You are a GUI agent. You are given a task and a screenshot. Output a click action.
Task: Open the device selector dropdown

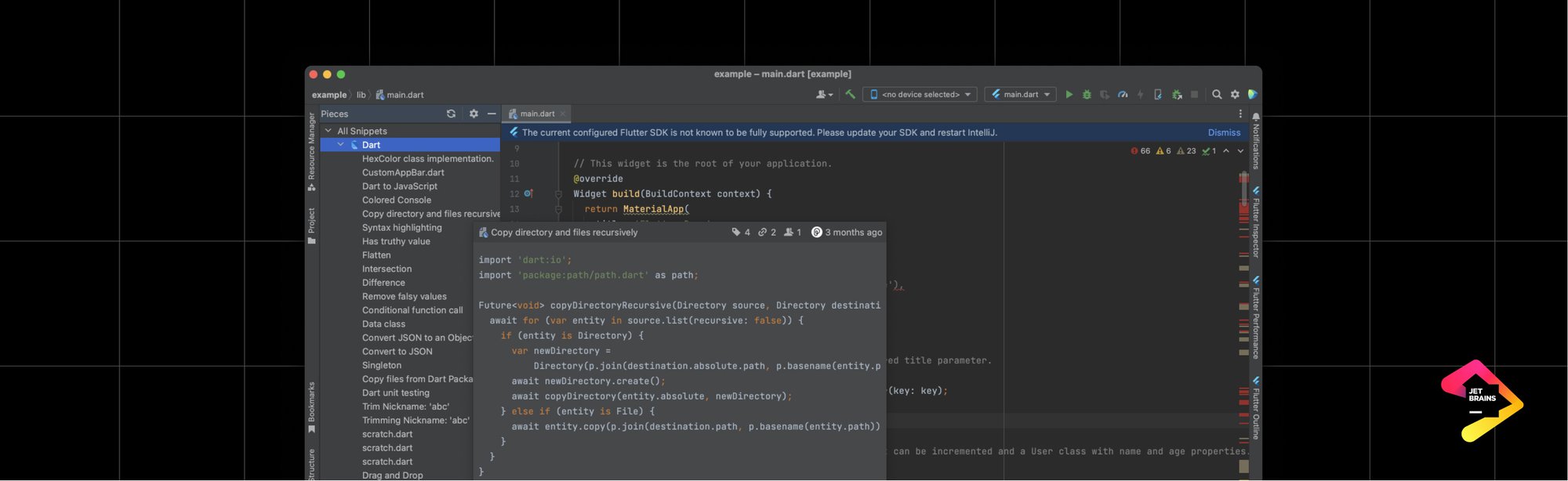pos(920,95)
